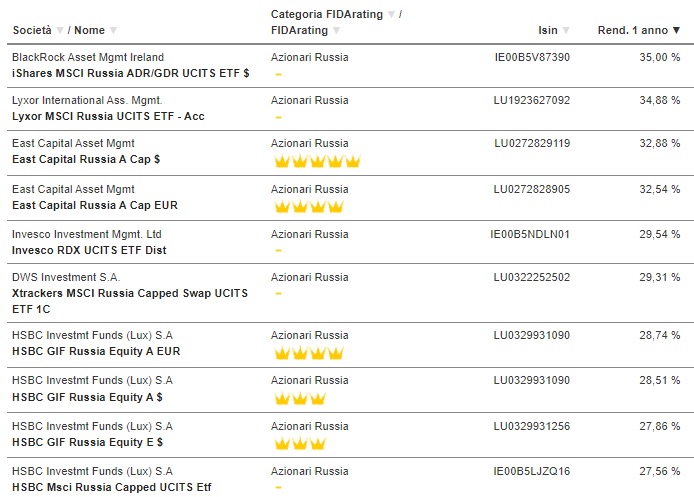Select ISIN LU1923627092
694x497 pixels.
(532, 100)
